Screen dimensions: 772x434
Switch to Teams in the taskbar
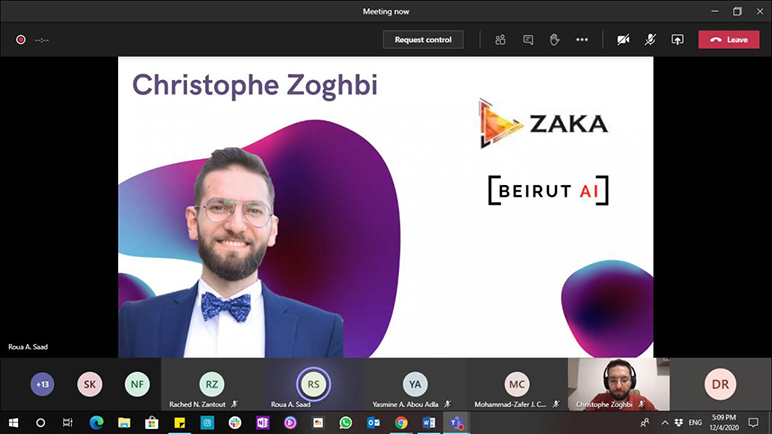click(456, 423)
